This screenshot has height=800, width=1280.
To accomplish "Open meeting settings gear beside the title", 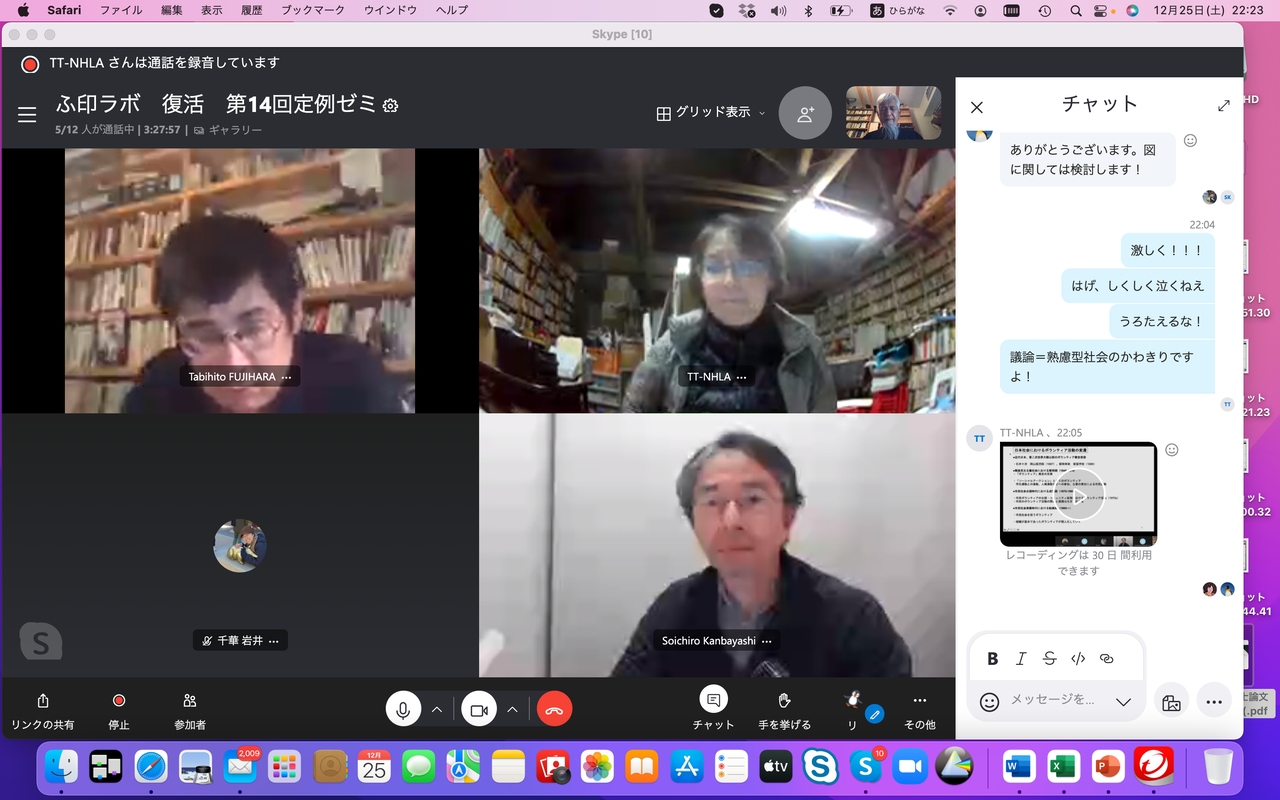I will pyautogui.click(x=391, y=105).
